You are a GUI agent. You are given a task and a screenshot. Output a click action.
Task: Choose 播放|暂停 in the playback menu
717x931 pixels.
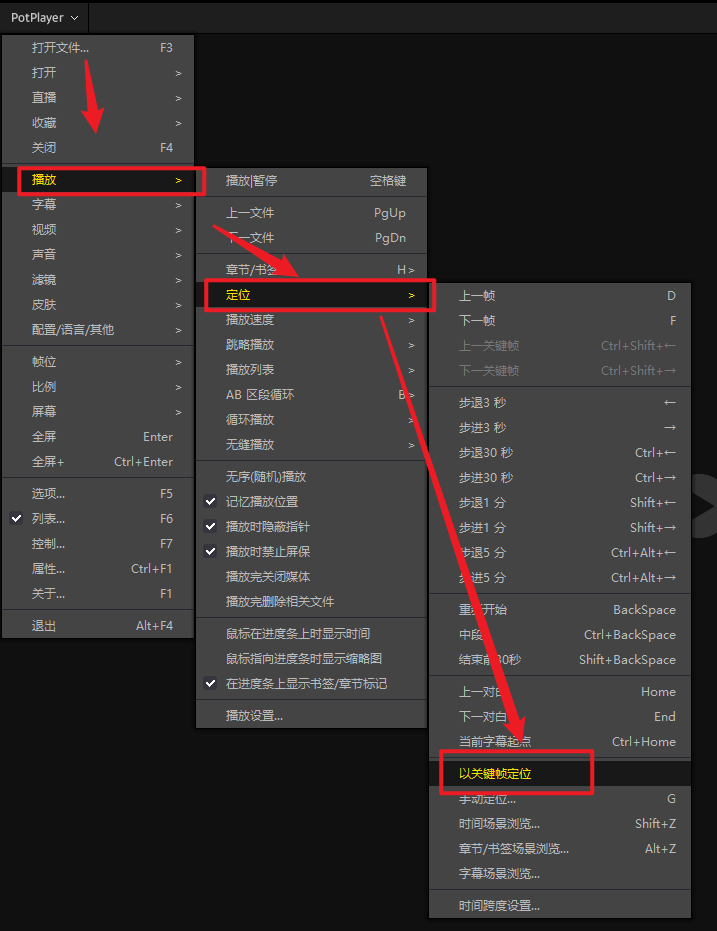click(251, 181)
